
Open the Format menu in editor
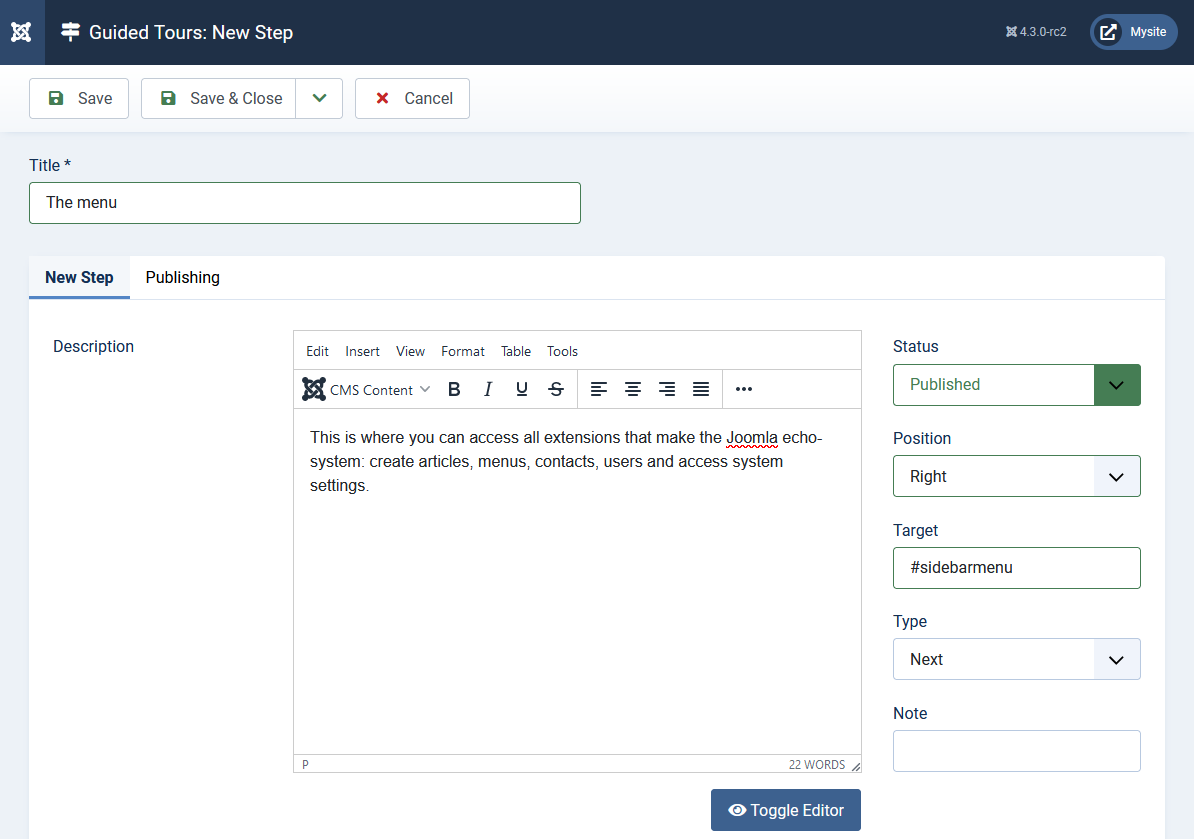[x=462, y=351]
